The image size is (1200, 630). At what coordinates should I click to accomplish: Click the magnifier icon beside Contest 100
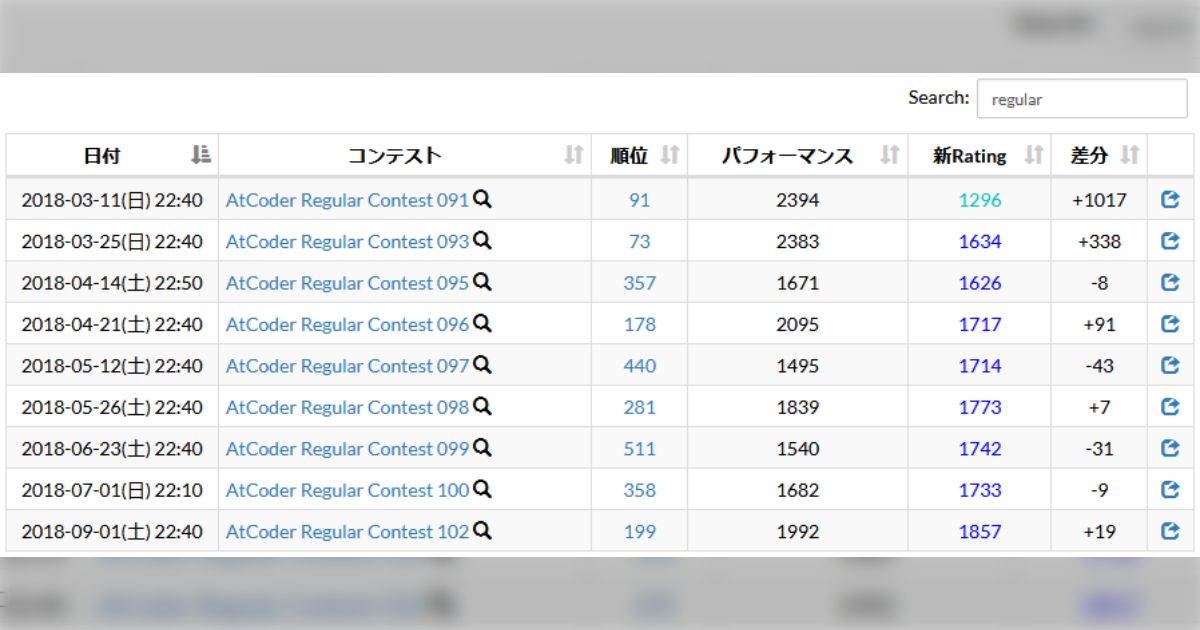482,489
